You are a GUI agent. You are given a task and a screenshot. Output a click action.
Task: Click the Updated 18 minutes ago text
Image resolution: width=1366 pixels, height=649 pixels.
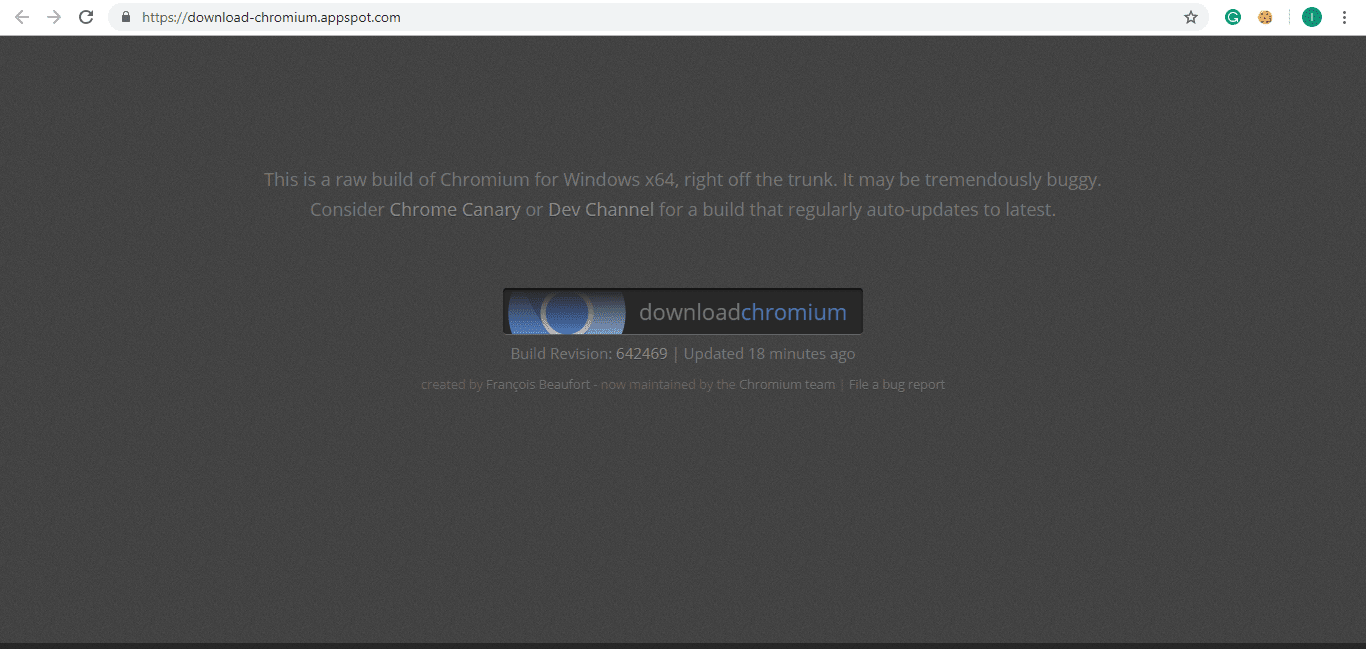770,353
